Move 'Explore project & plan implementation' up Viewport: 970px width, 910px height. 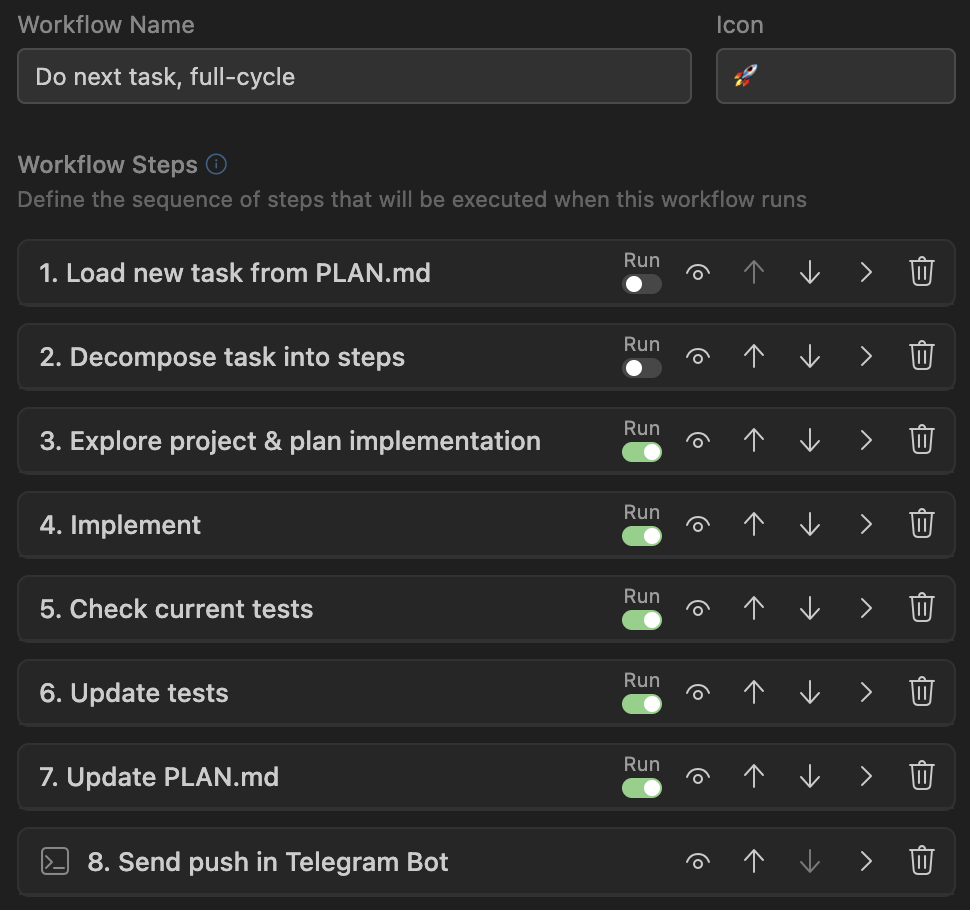[754, 440]
